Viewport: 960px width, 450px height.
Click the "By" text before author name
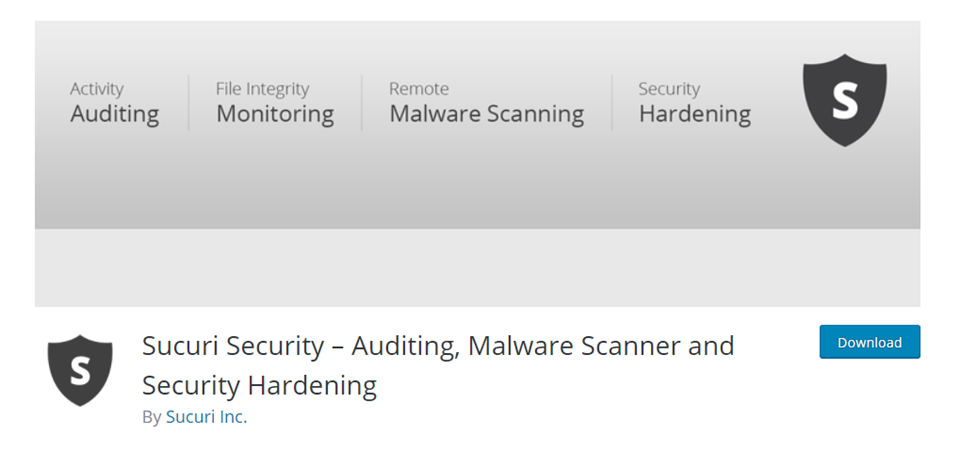coord(151,417)
